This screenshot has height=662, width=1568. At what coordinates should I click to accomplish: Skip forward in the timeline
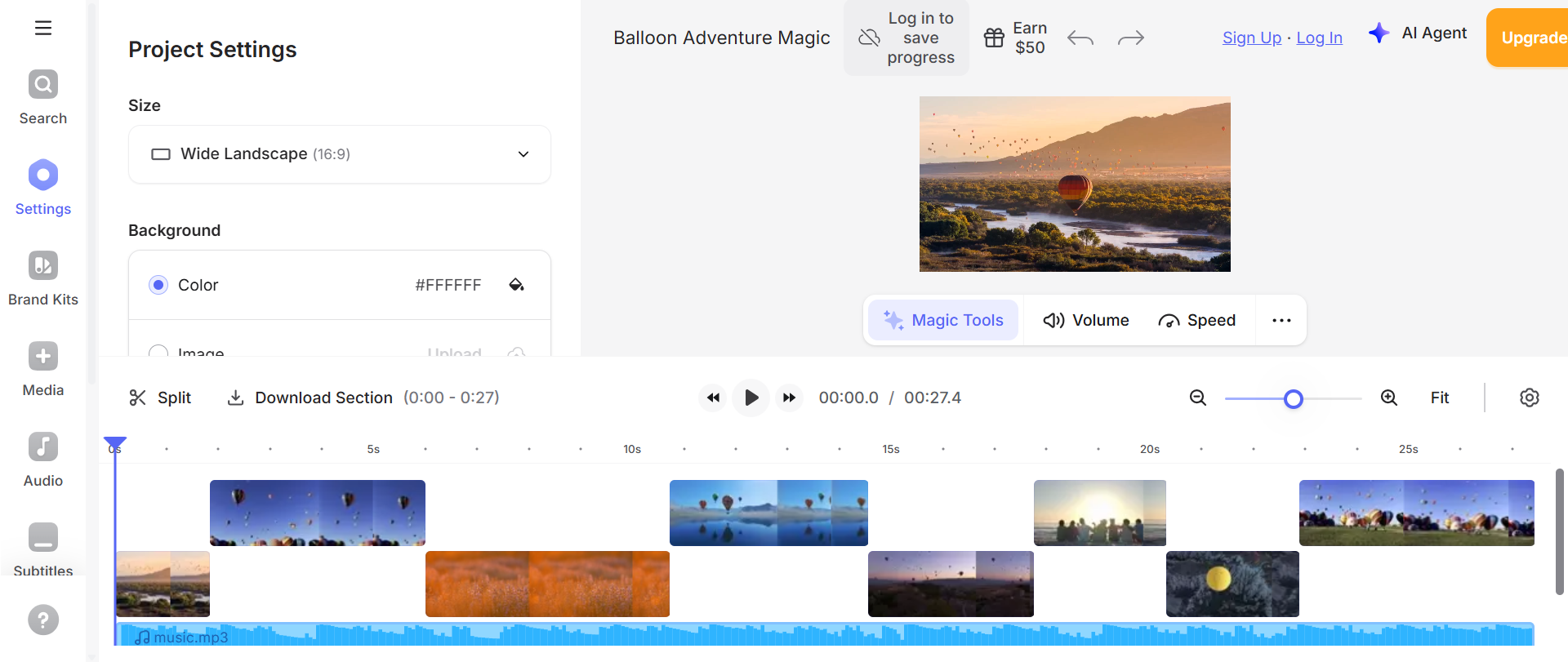[x=789, y=398]
